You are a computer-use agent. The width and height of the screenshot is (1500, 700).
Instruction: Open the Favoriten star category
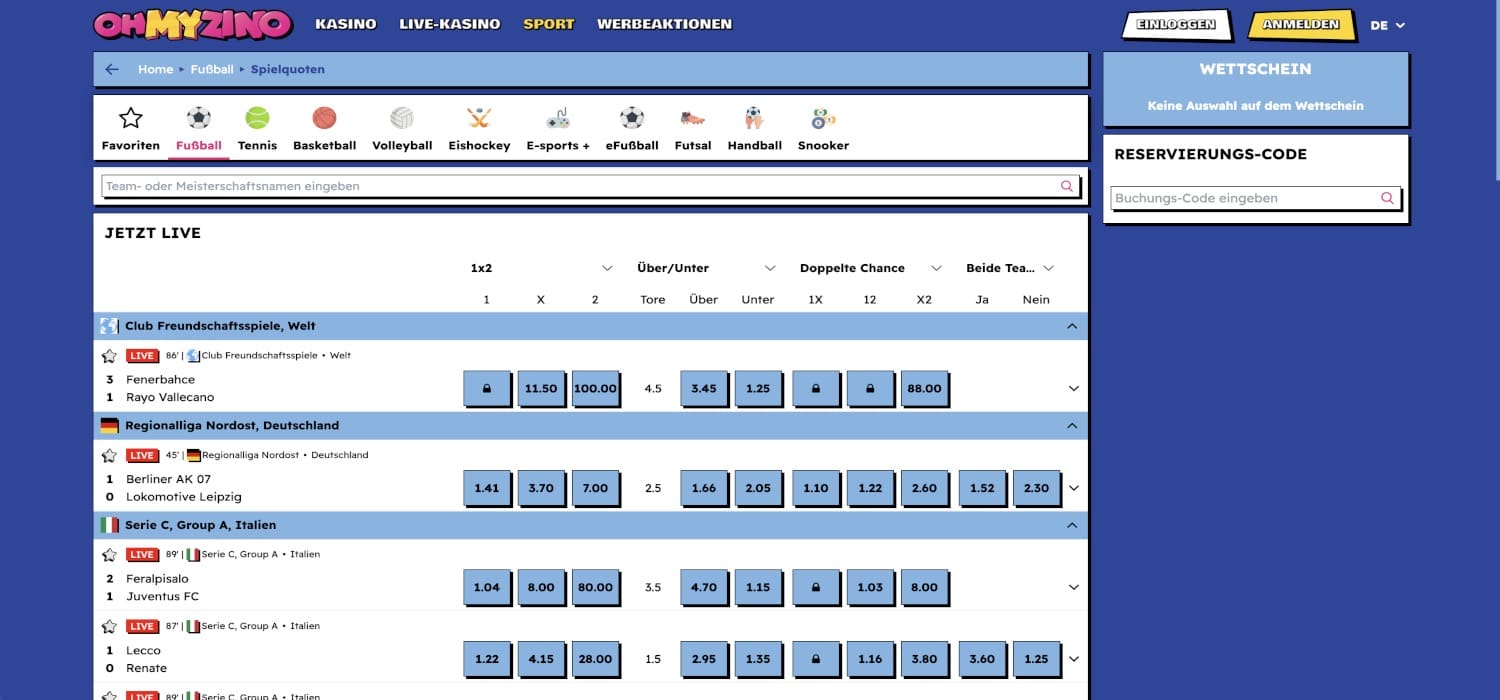coord(130,129)
